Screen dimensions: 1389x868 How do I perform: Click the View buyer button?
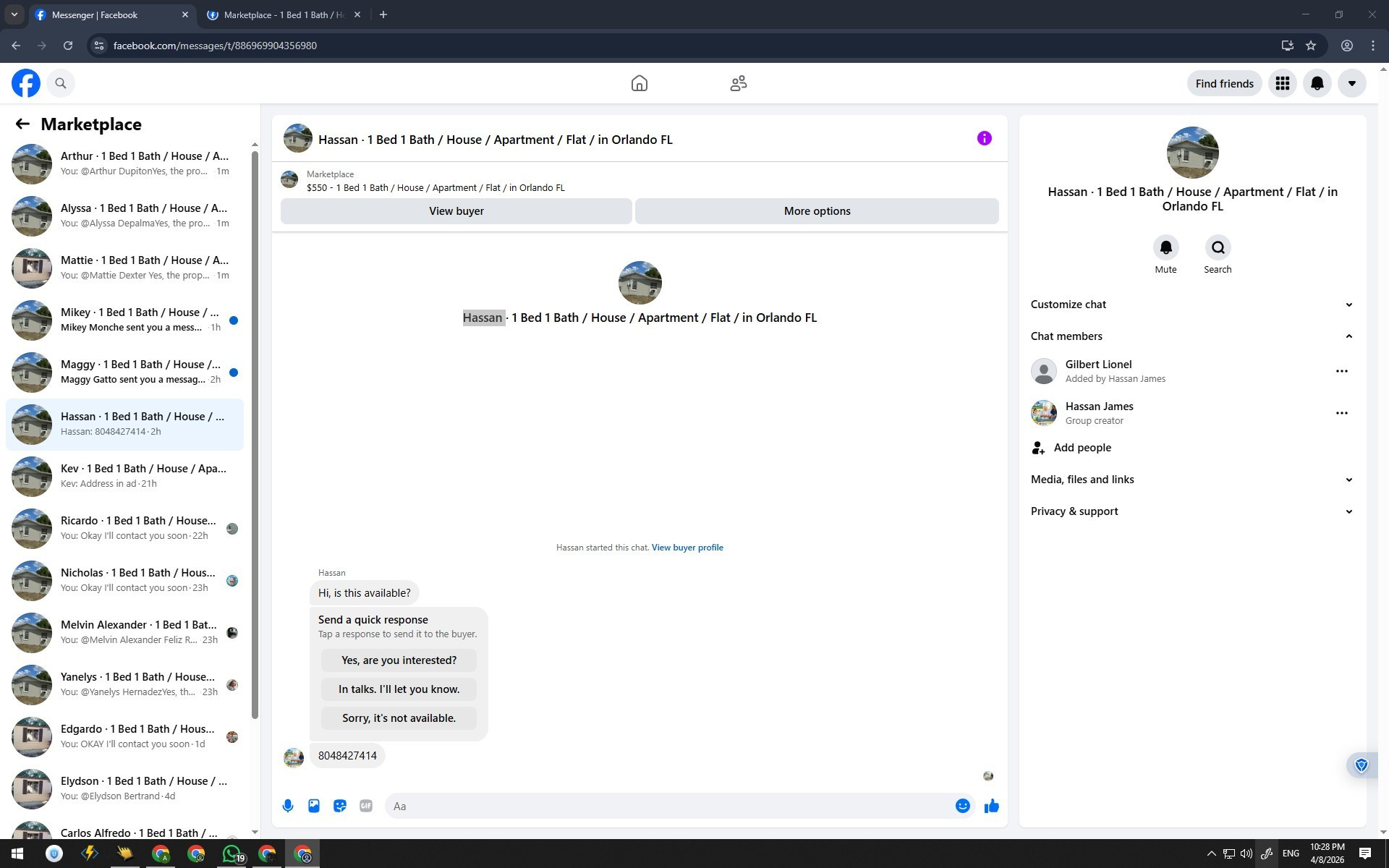(x=456, y=211)
